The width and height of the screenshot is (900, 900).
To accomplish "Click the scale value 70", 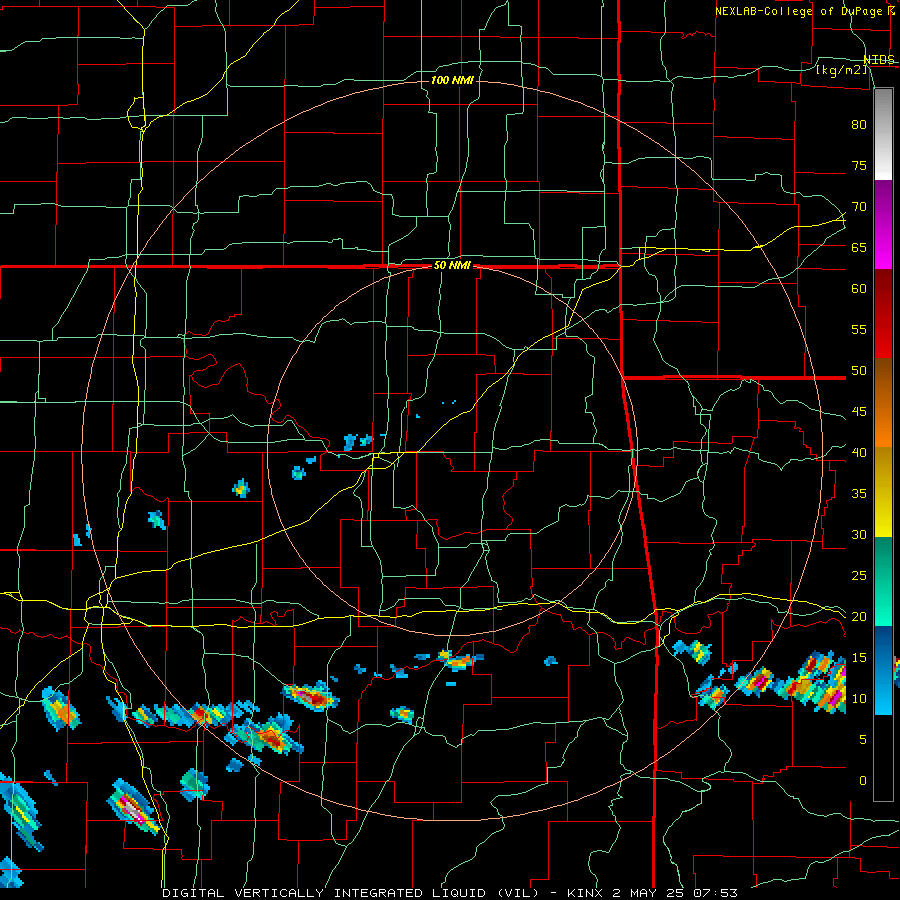I will click(859, 206).
